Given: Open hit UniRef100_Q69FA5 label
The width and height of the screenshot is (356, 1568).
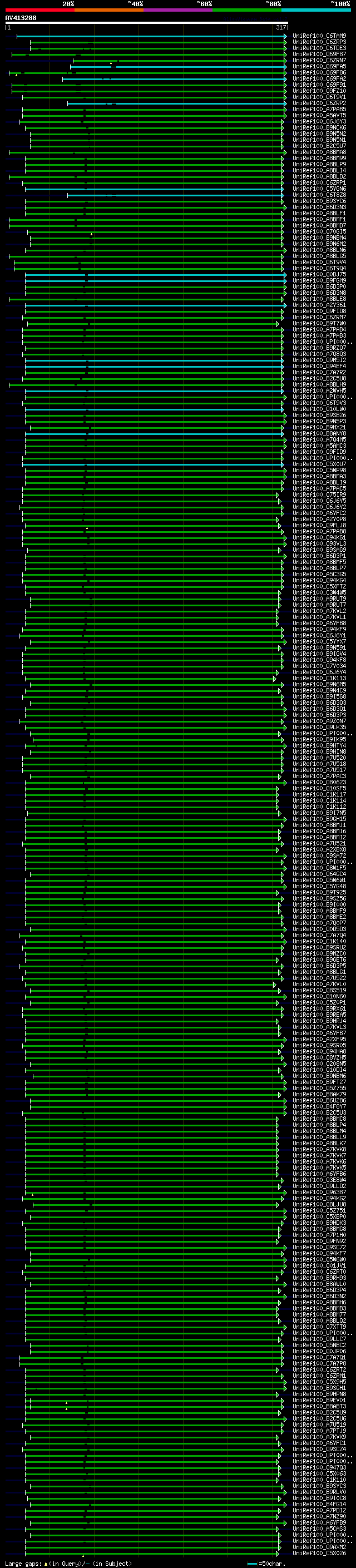Looking at the screenshot, I should pos(319,66).
